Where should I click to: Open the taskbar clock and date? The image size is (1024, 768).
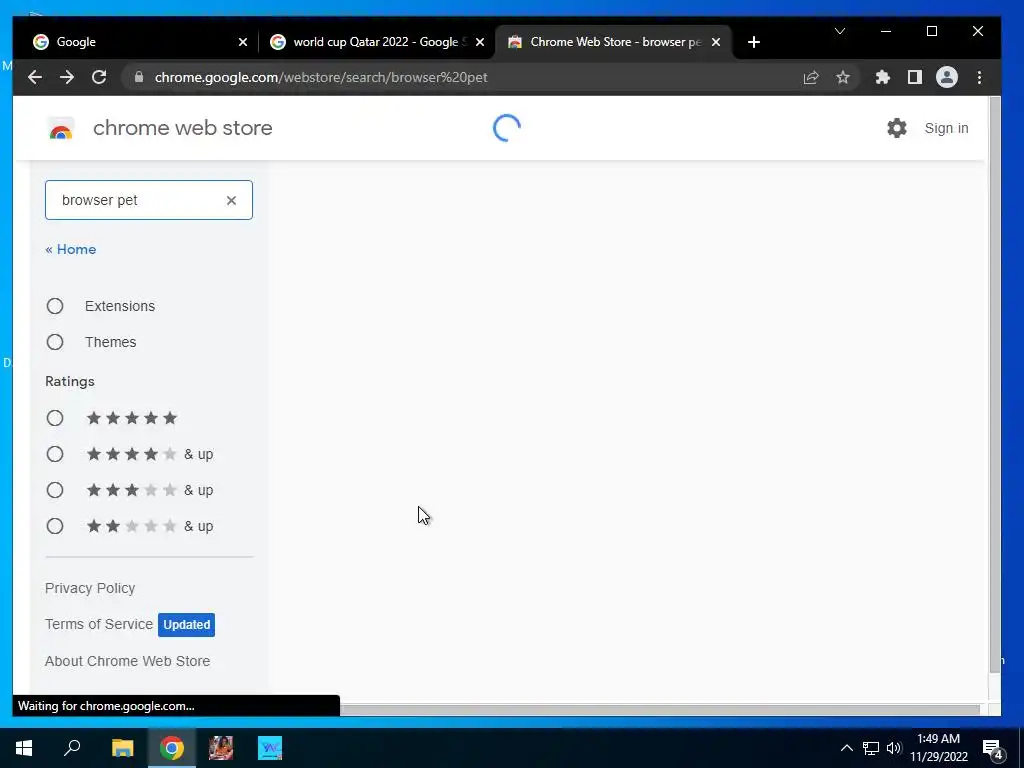938,748
